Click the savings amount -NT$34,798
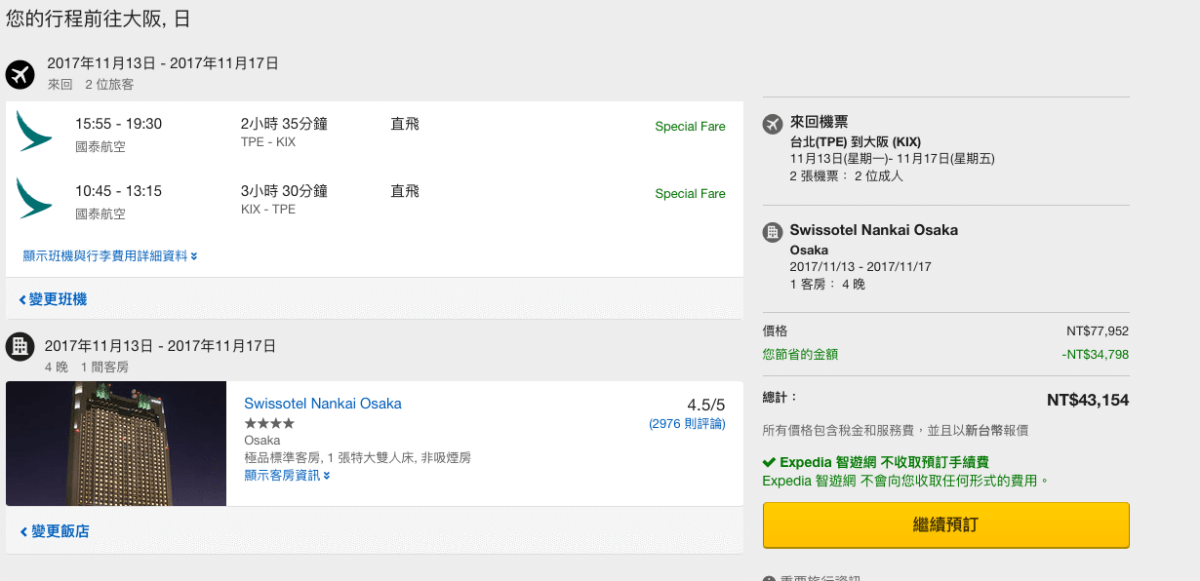The image size is (1200, 581). tap(1095, 354)
